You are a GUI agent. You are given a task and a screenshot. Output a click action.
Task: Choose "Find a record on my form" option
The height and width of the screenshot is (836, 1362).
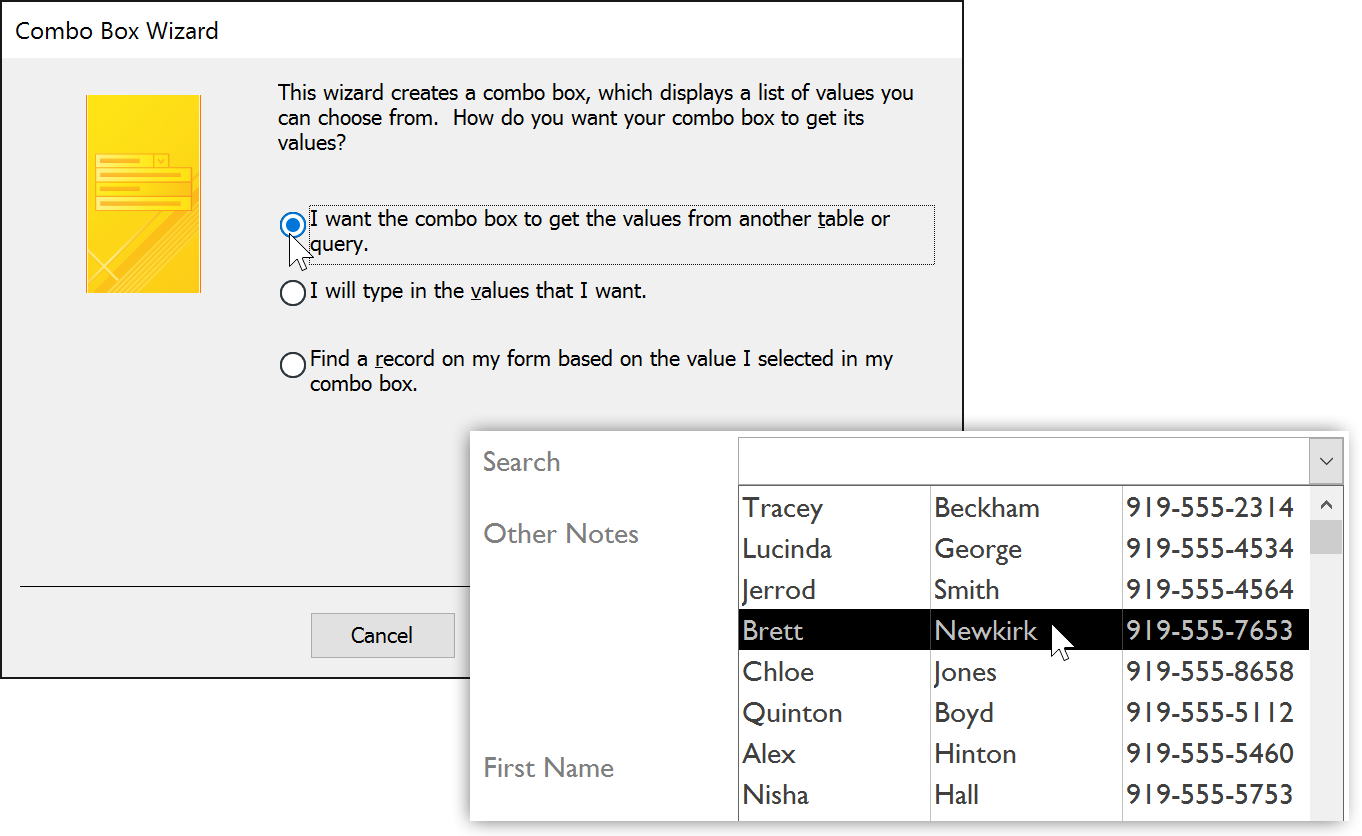(x=292, y=365)
